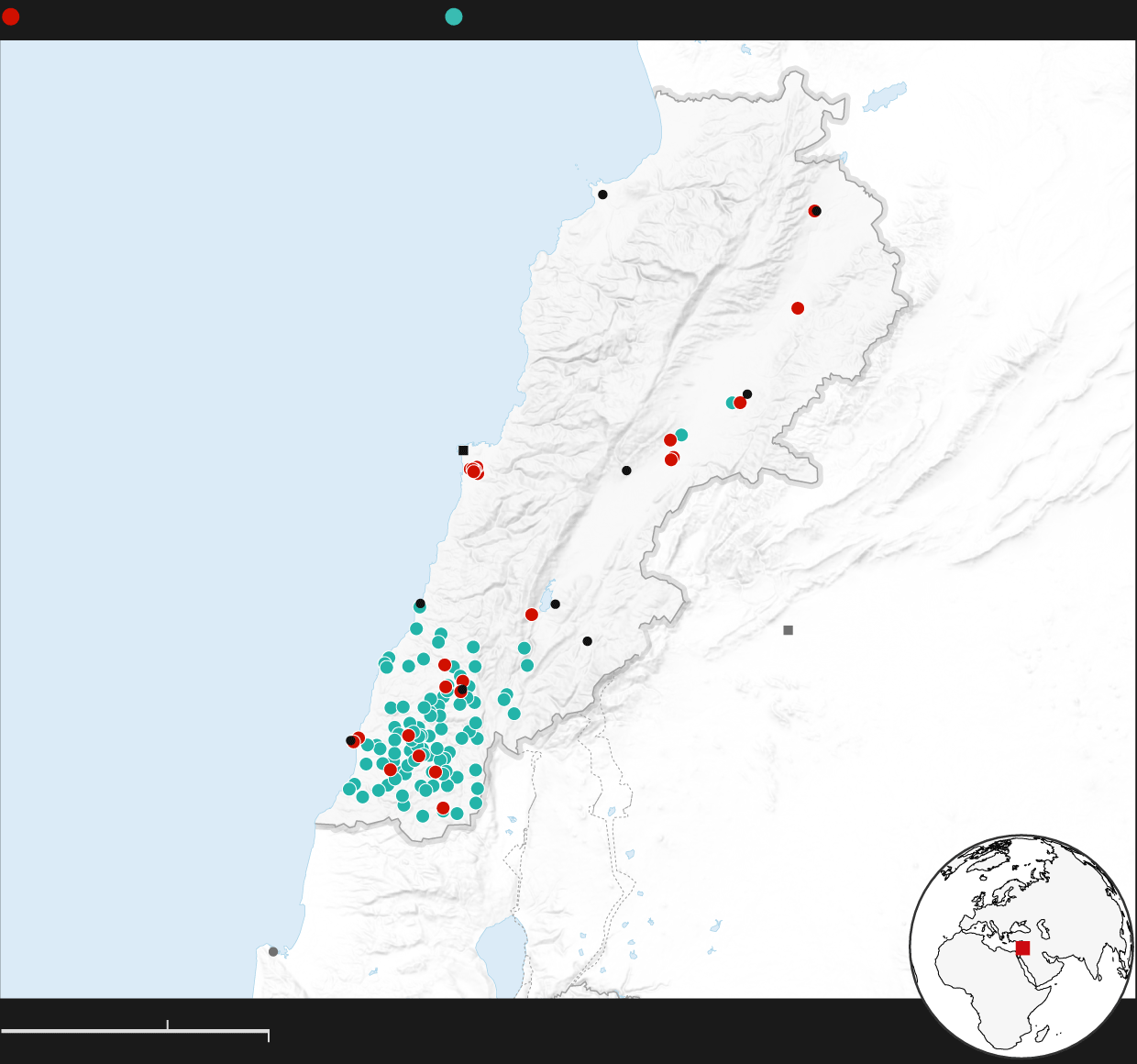
Task: Select the black square capital marker on coast
Action: (x=463, y=450)
